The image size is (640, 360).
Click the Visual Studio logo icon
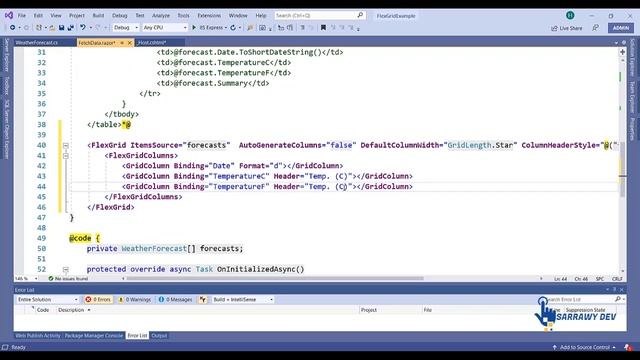point(9,16)
